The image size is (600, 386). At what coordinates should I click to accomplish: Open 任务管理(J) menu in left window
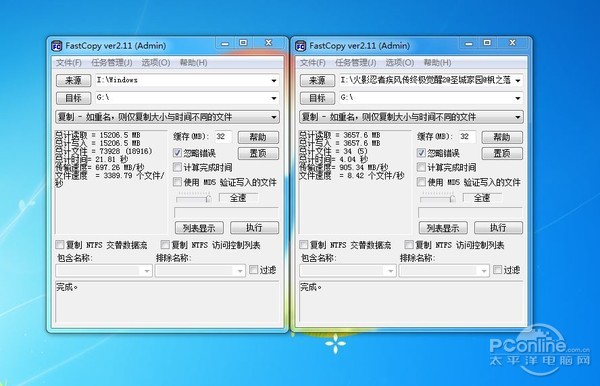tap(112, 62)
